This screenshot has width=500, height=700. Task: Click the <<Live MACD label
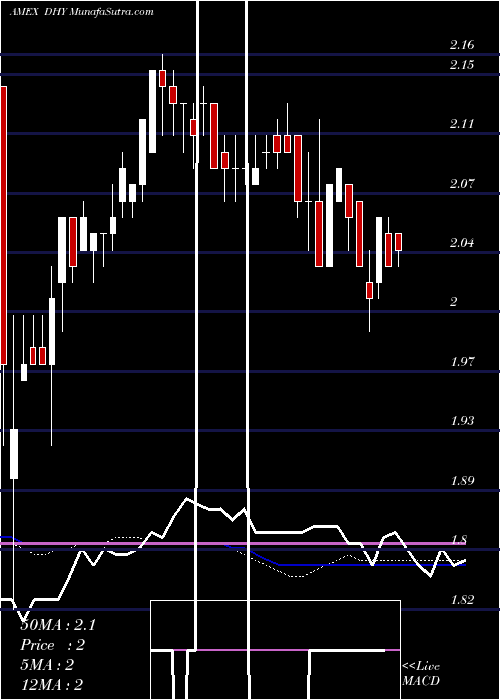coord(421,673)
